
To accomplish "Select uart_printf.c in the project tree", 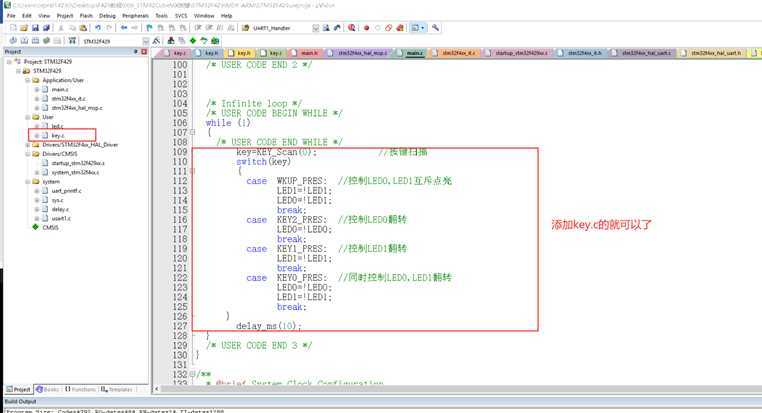I will pyautogui.click(x=66, y=191).
